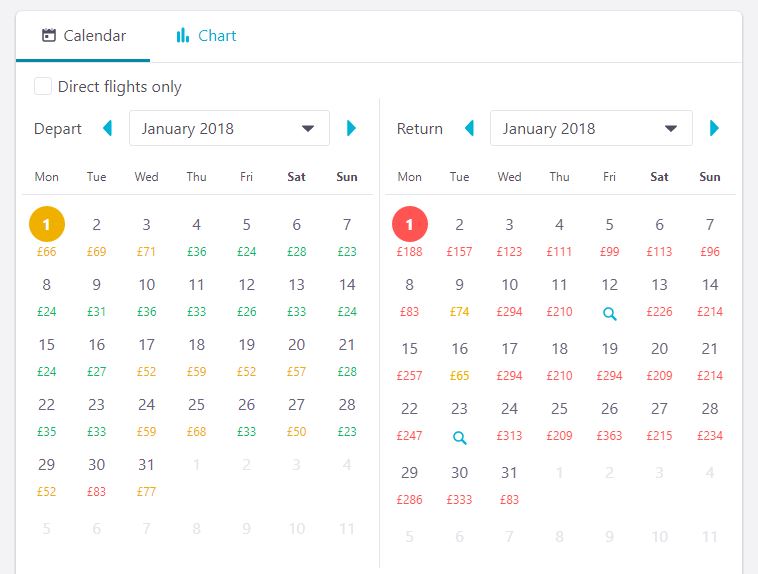Click highlighted return date 1 circle

click(409, 225)
